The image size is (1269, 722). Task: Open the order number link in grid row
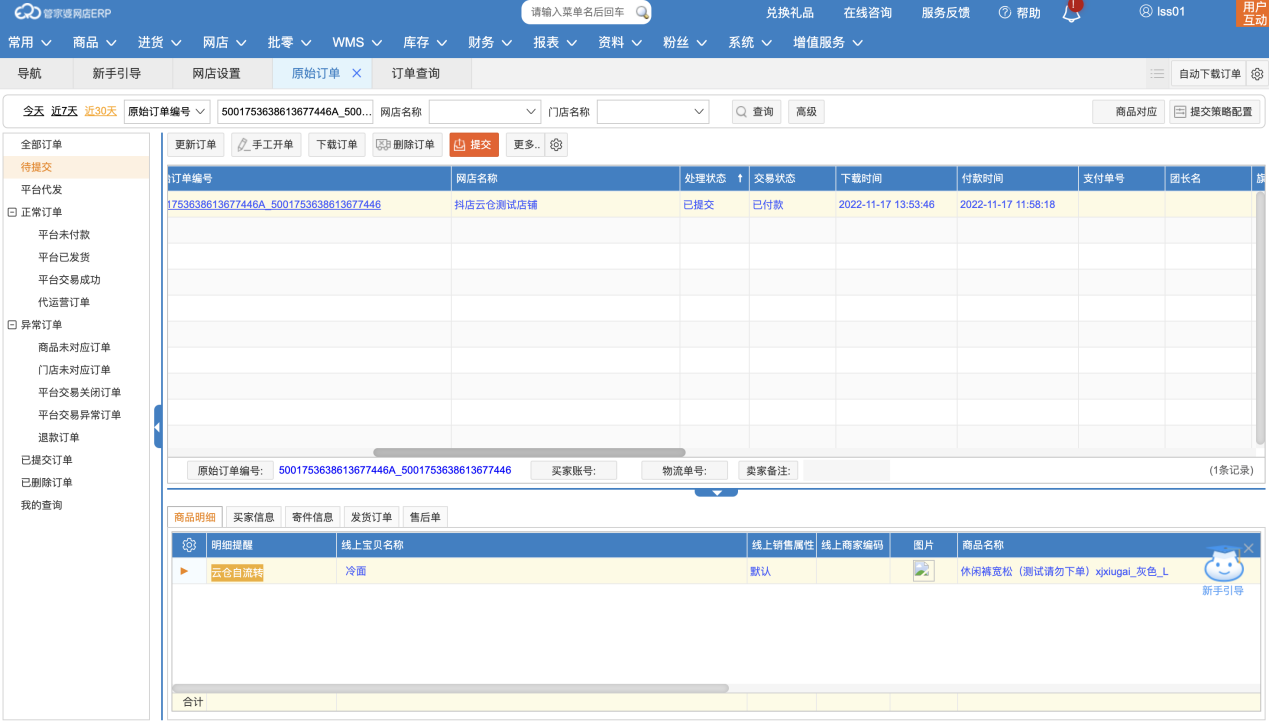(x=274, y=204)
